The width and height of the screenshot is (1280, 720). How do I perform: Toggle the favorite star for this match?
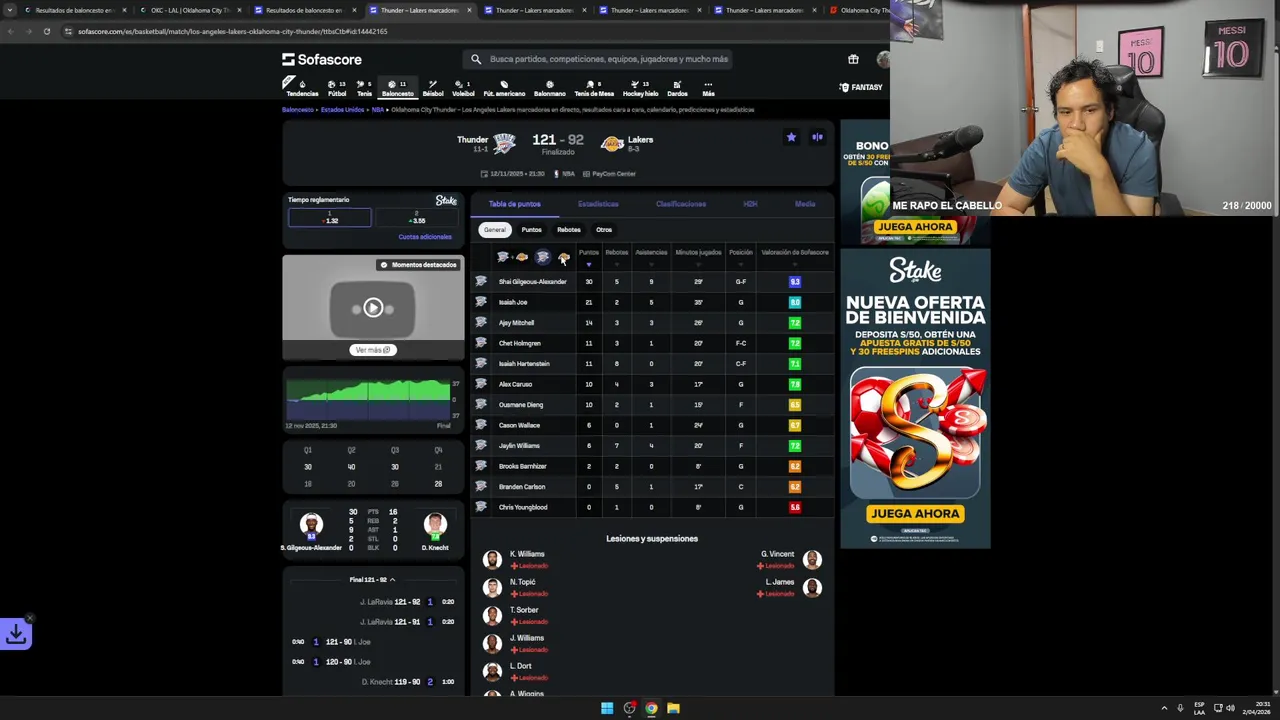[x=791, y=137]
